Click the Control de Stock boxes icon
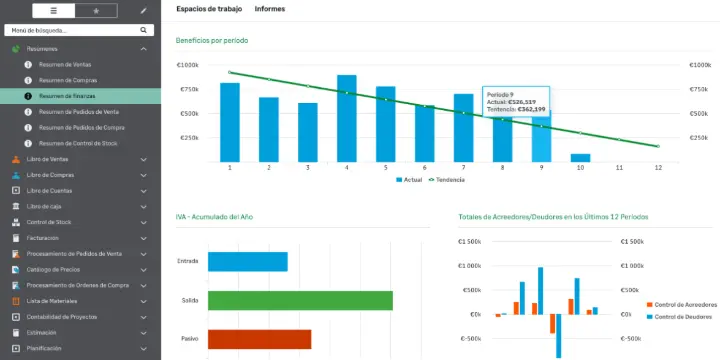 [16, 222]
